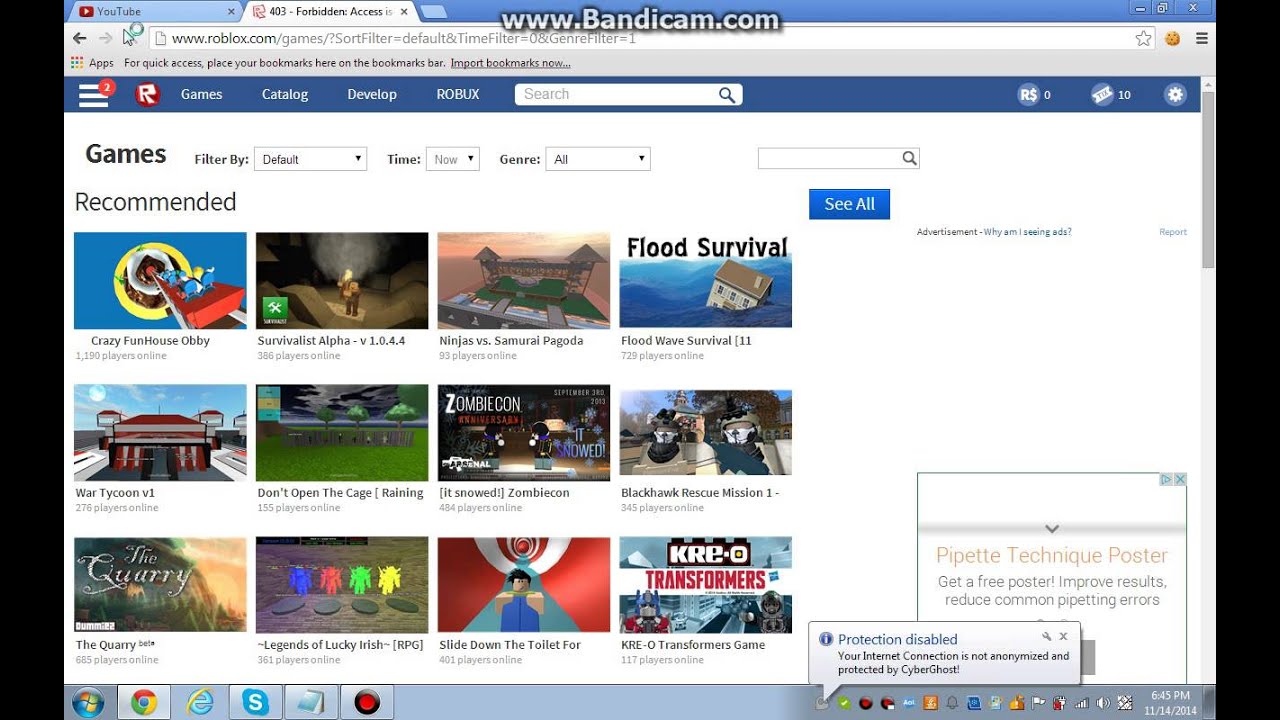Open the Ninjas vs. Samurai Pagoda thumbnail
This screenshot has width=1280, height=720.
point(523,280)
